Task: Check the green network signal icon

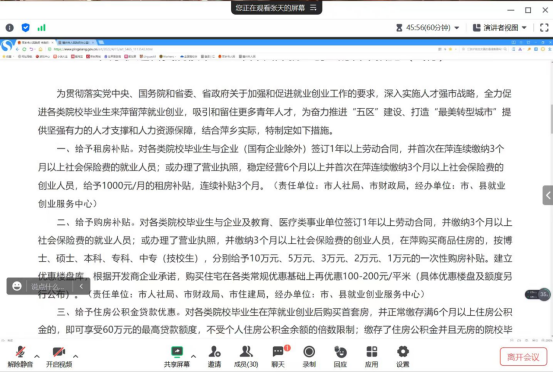Action: [x=42, y=28]
